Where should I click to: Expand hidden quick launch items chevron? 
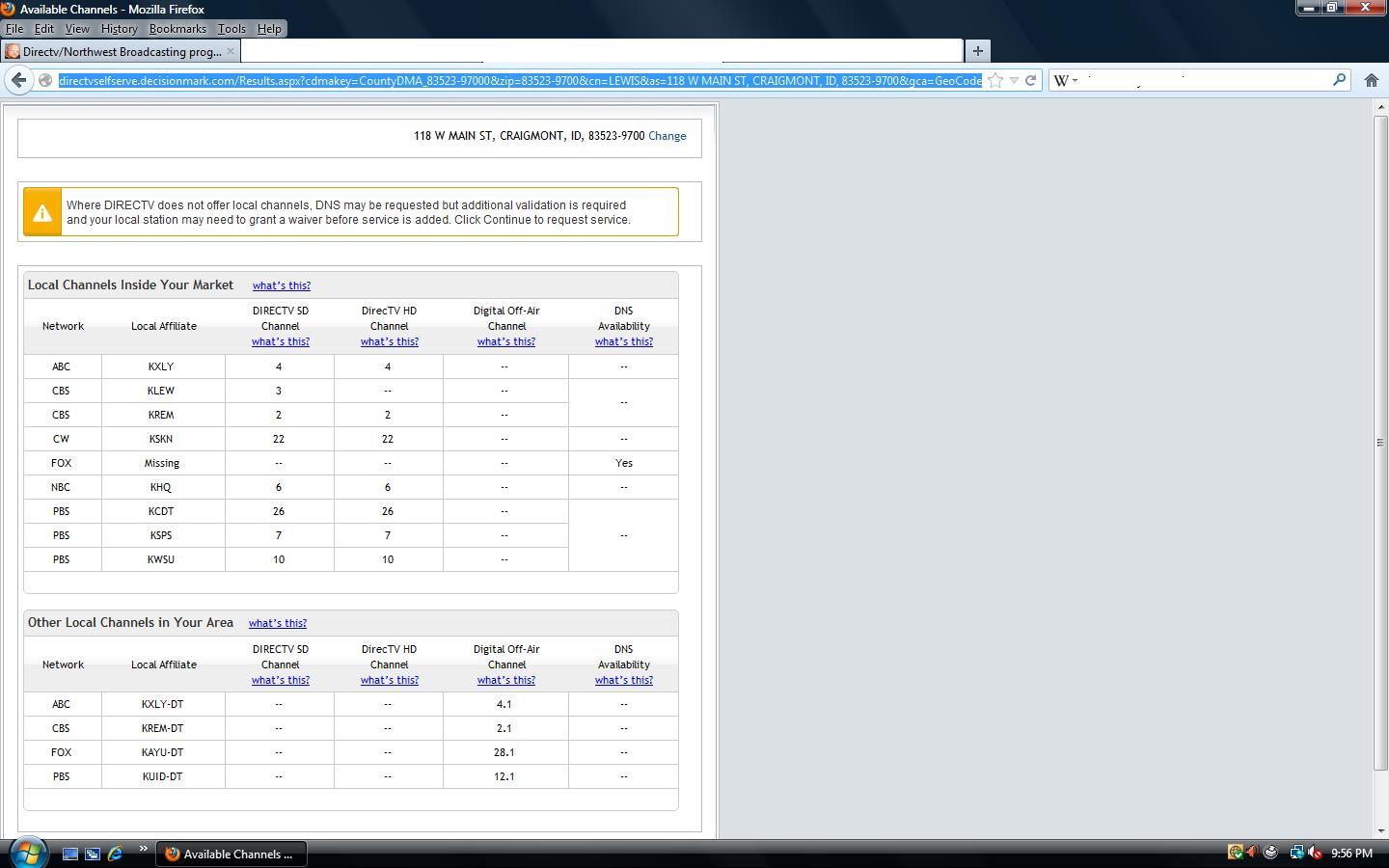pyautogui.click(x=143, y=849)
